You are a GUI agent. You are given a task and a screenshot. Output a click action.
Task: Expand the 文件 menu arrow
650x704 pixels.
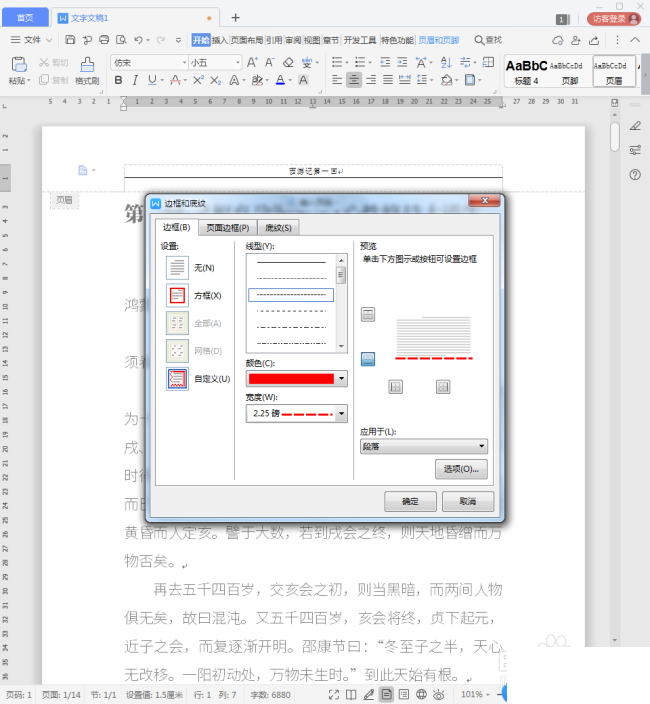tap(49, 40)
